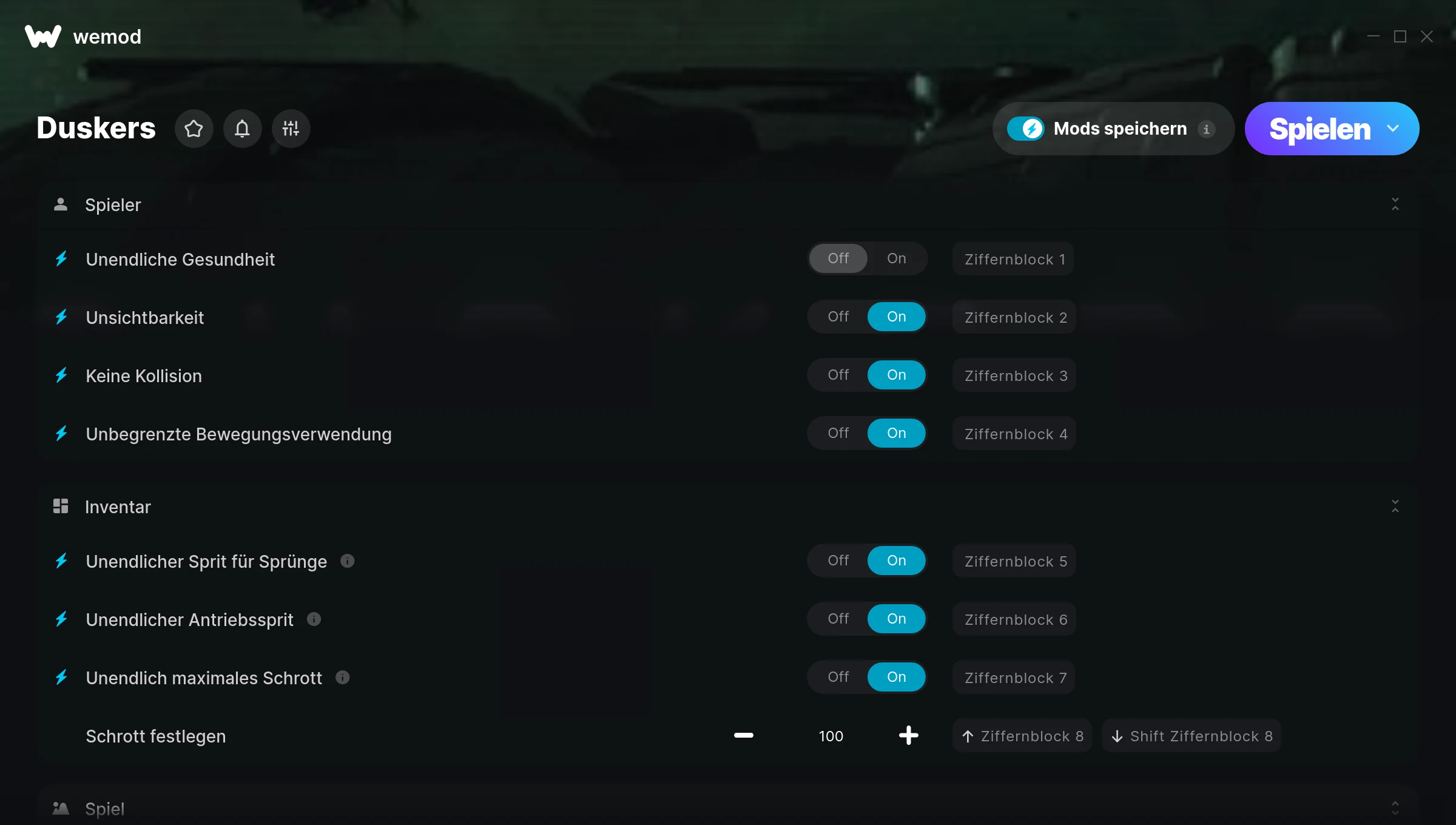
Task: Click the wemod logo icon
Action: [x=42, y=36]
